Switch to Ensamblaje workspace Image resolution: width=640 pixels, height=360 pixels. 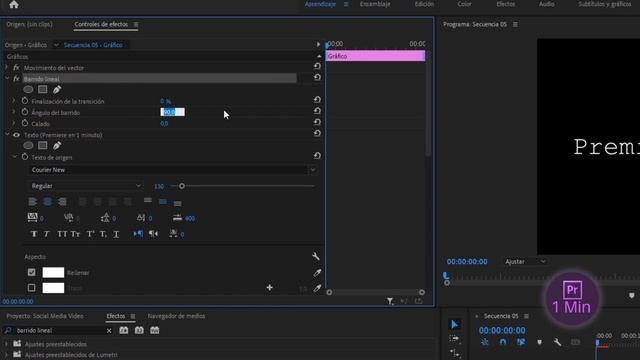375,4
